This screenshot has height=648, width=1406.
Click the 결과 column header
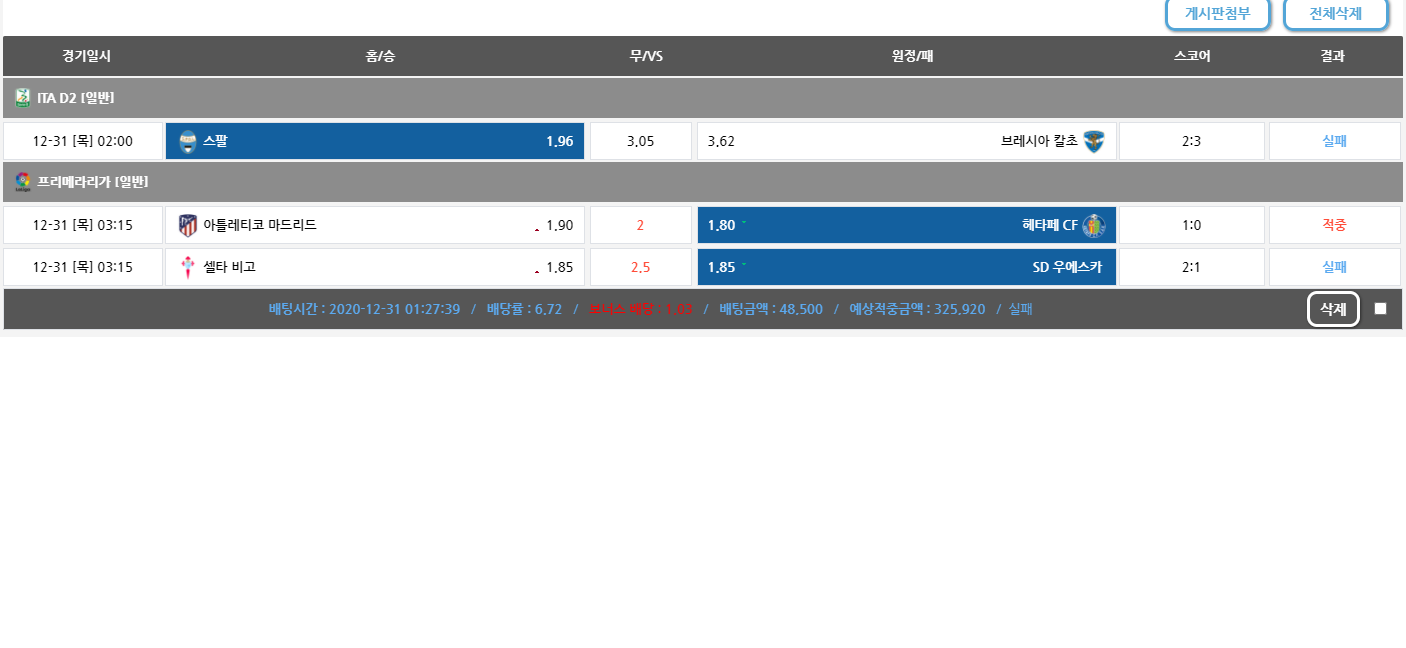1332,56
